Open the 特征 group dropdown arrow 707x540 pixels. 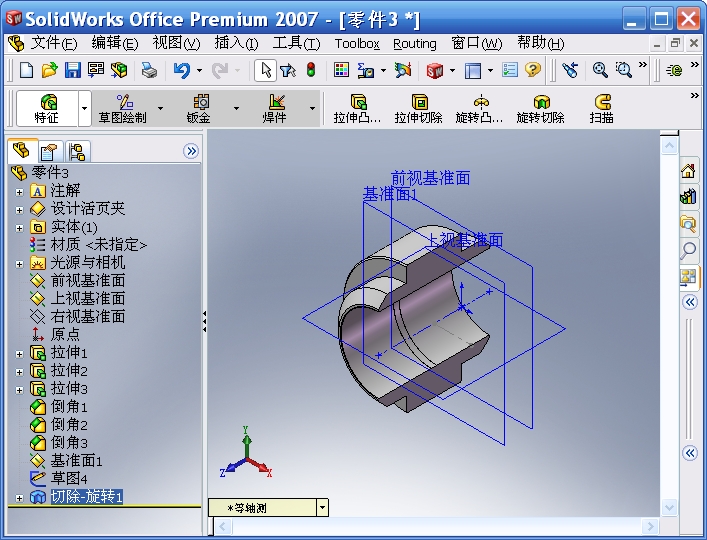pos(84,109)
